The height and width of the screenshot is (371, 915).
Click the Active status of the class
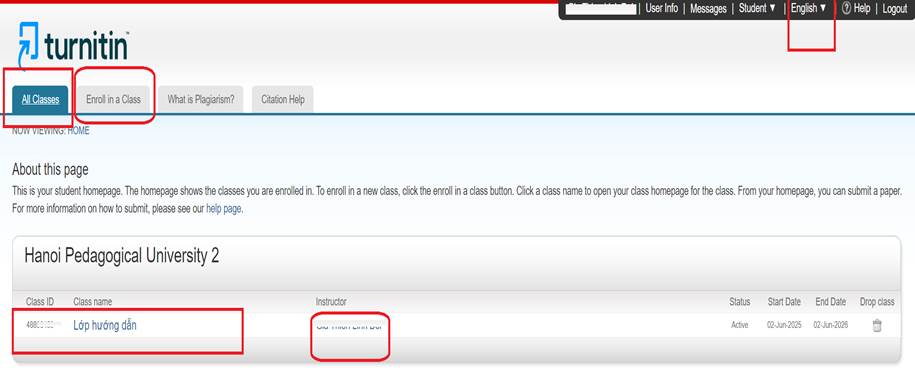pyautogui.click(x=739, y=326)
